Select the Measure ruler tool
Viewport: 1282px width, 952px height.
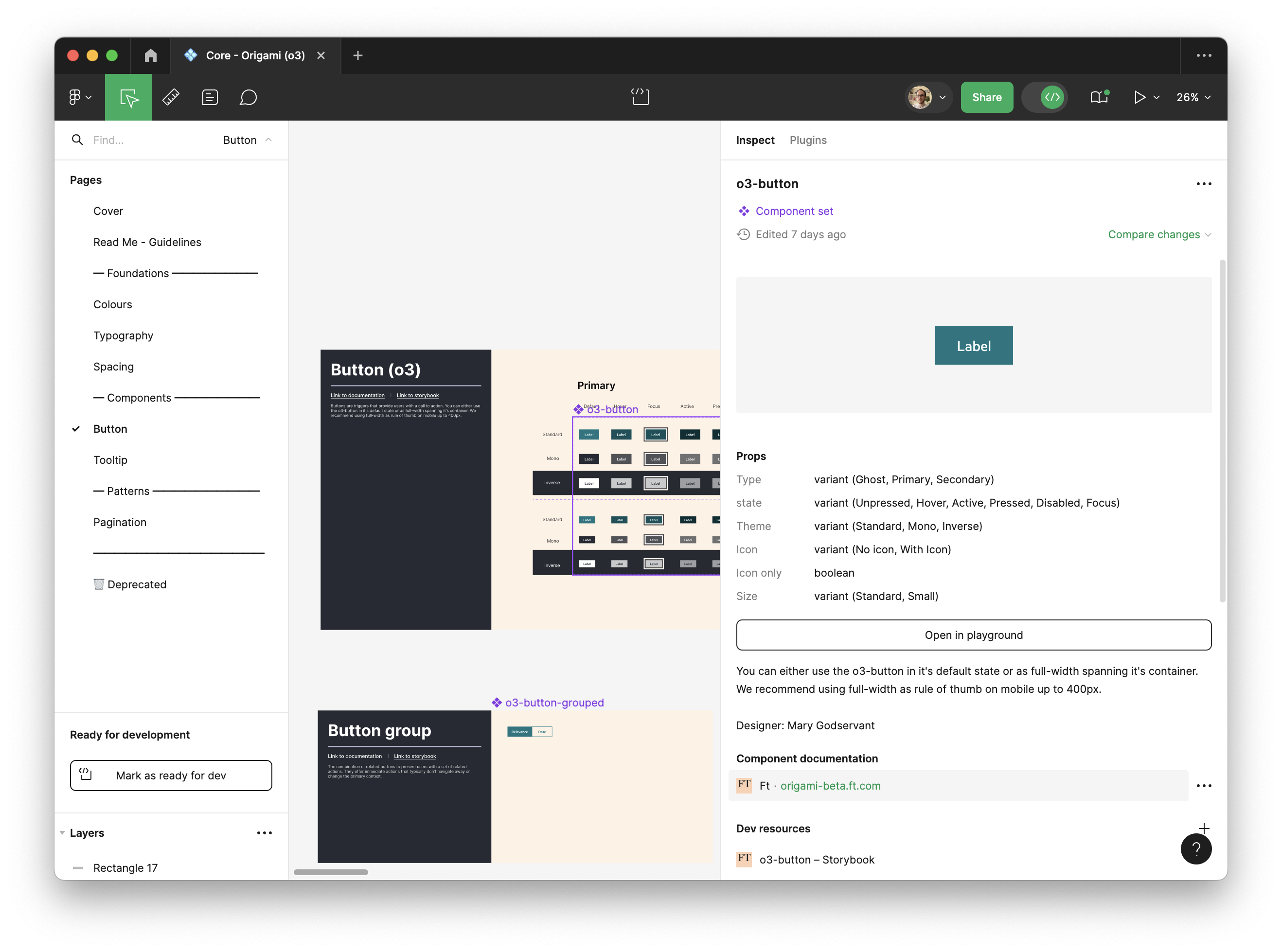coord(171,97)
